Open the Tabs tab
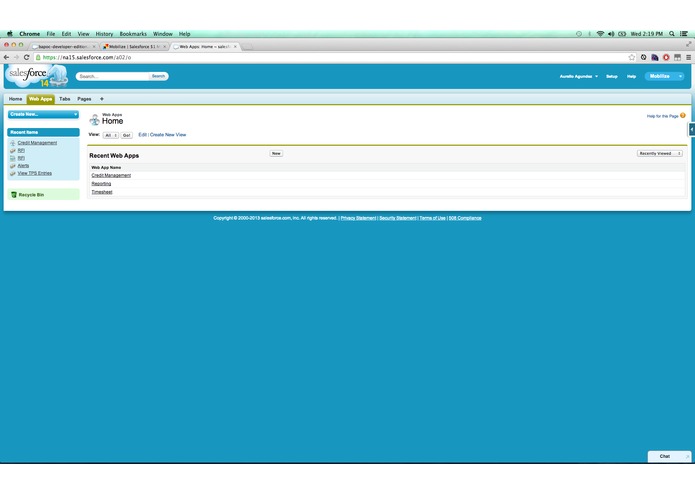The height and width of the screenshot is (494, 695). tap(65, 99)
